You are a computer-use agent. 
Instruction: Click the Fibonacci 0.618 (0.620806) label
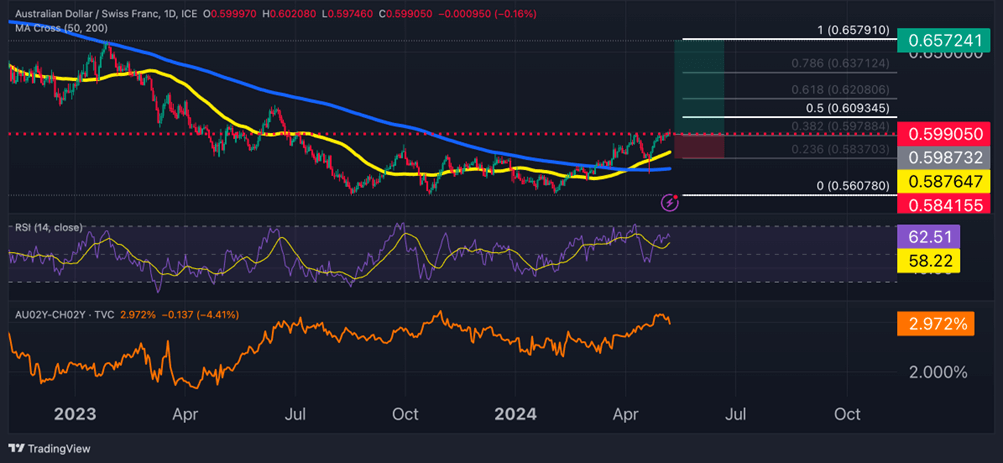(x=840, y=90)
